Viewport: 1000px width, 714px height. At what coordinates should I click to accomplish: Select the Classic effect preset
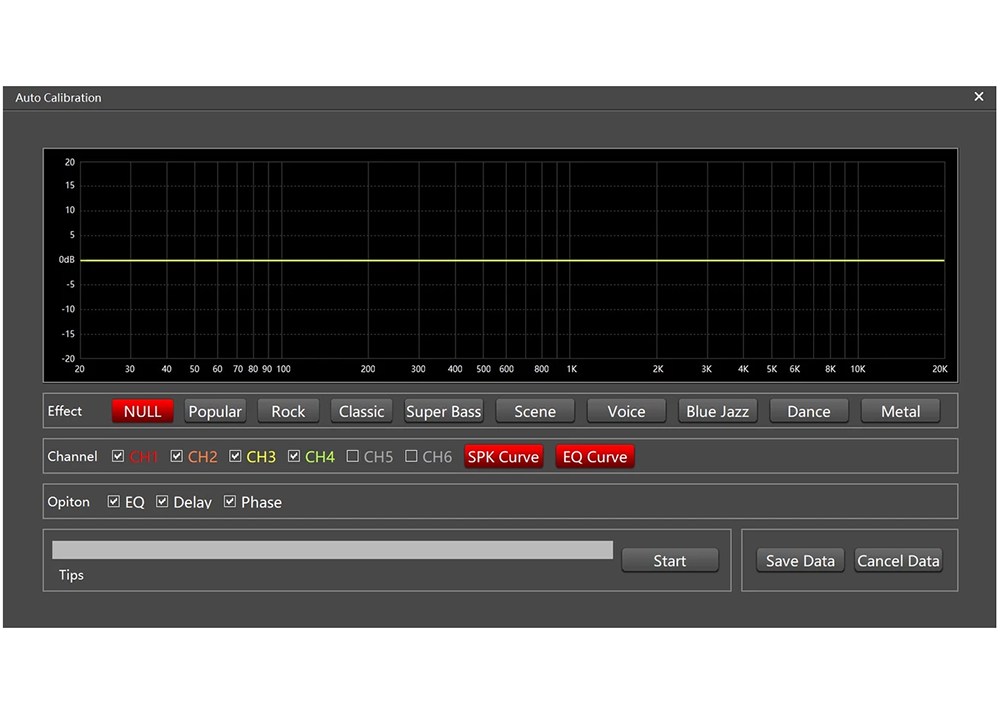point(361,411)
